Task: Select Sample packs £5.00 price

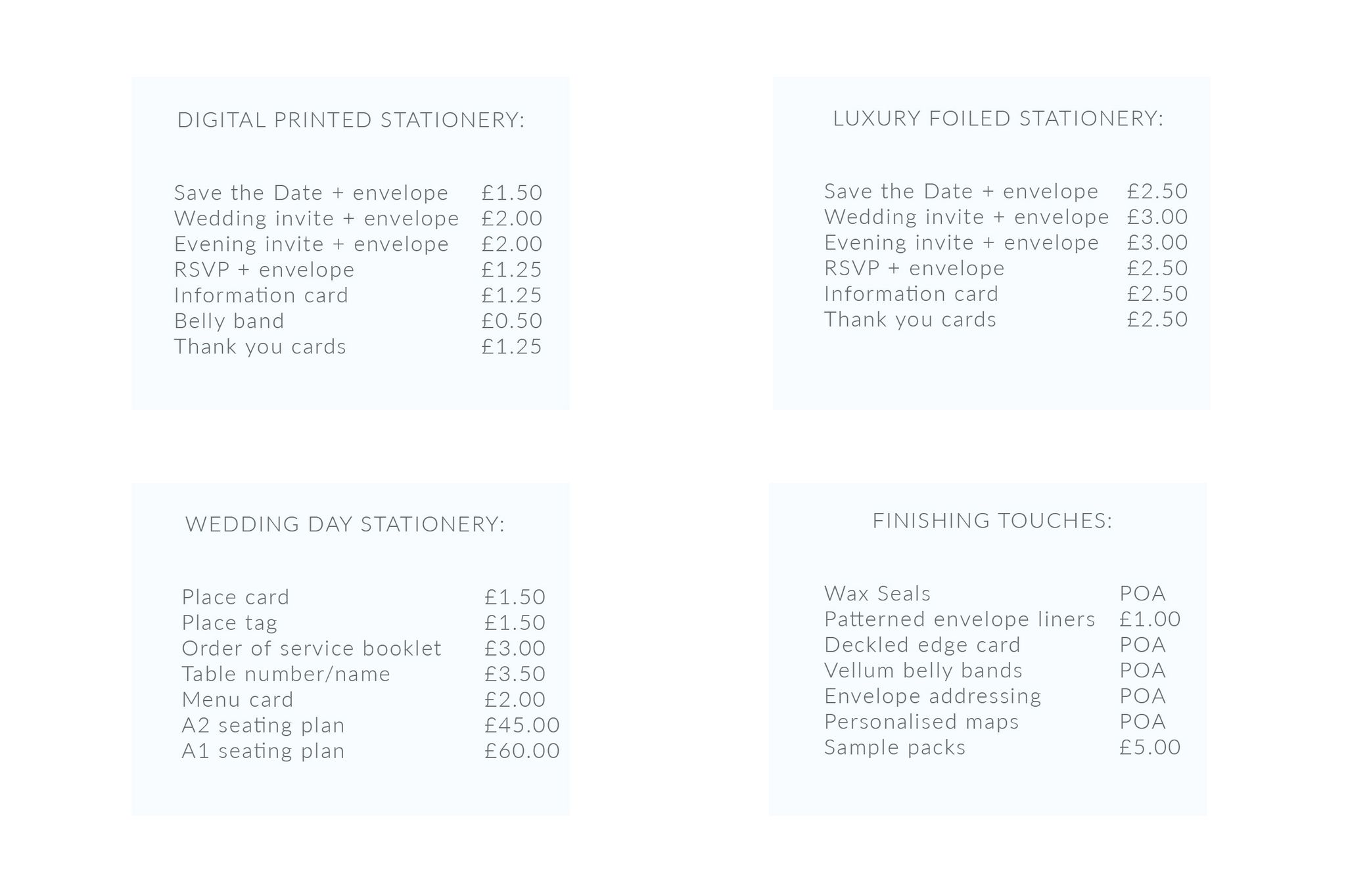Action: coord(1150,748)
